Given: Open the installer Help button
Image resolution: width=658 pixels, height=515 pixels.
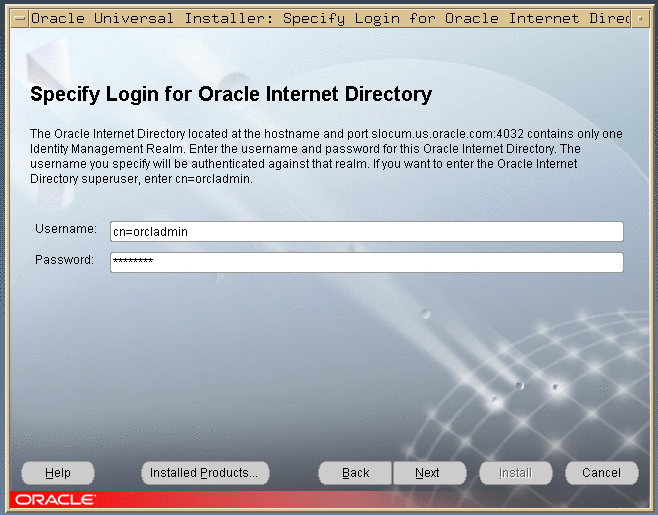Looking at the screenshot, I should click(x=58, y=473).
